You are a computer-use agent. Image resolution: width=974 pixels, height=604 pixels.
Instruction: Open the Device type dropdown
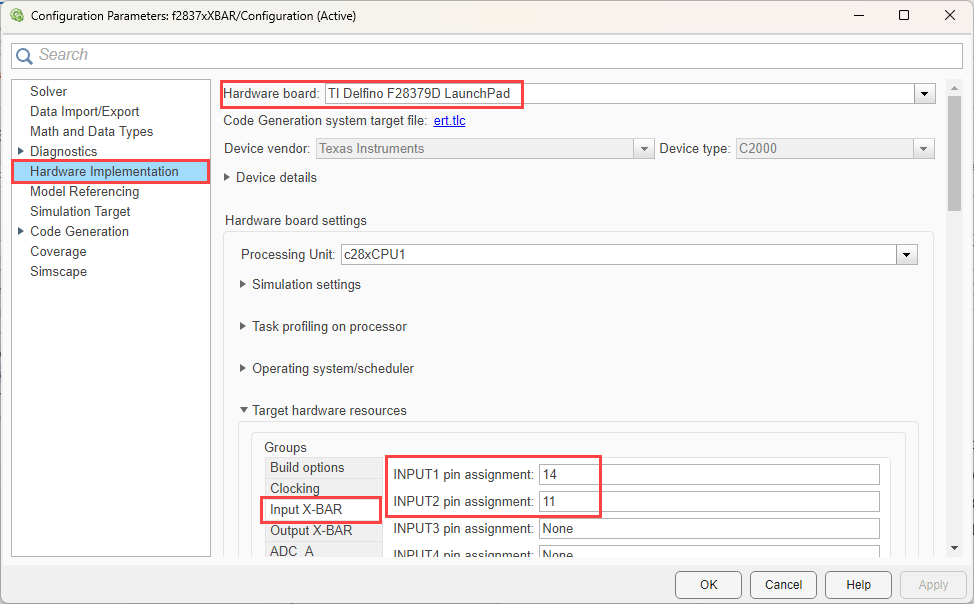(x=924, y=149)
